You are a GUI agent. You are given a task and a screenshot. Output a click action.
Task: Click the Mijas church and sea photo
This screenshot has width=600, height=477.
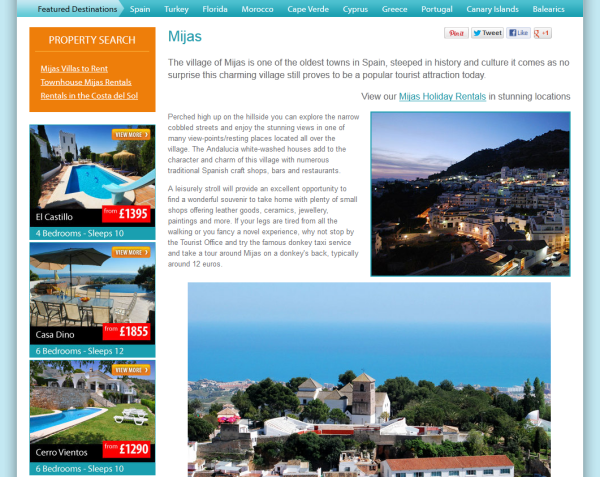click(369, 379)
